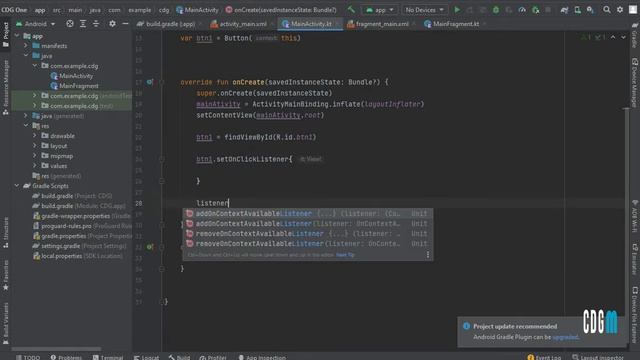The width and height of the screenshot is (640, 360).
Task: Open the Event Log button
Action: point(544,357)
